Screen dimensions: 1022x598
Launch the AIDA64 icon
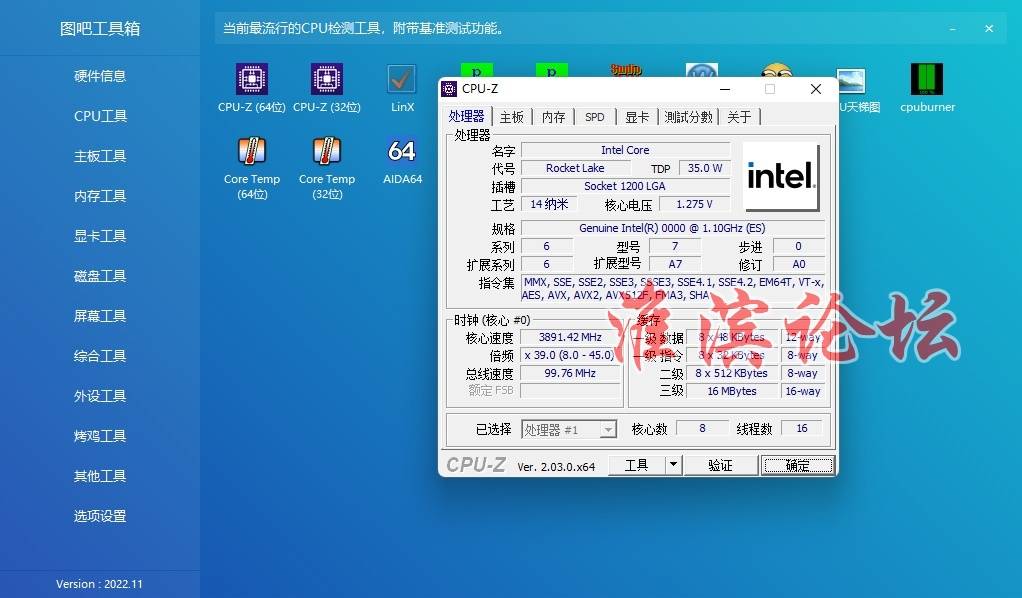pos(402,151)
